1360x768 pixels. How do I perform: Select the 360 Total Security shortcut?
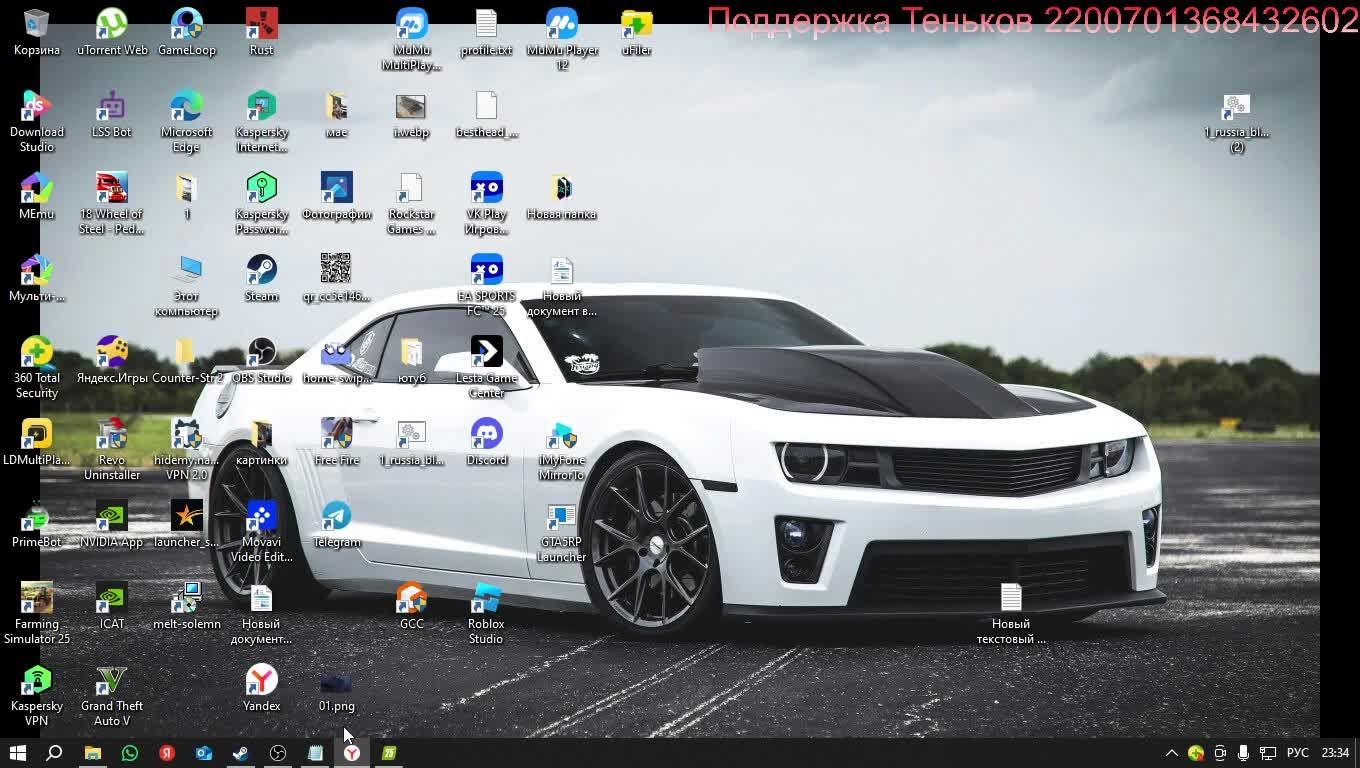[37, 368]
